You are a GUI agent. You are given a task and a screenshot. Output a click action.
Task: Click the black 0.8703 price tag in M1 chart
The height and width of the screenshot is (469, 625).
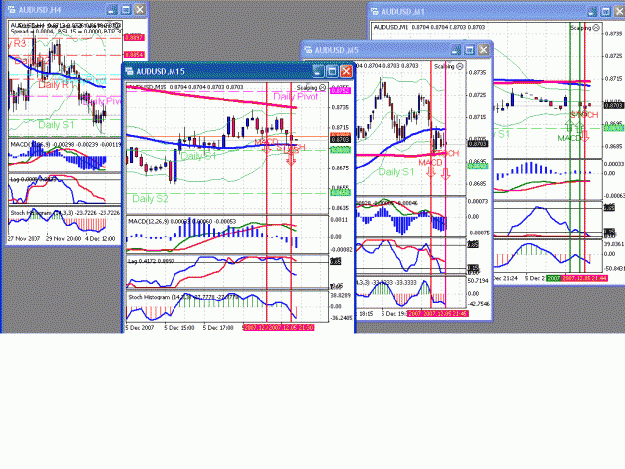tap(614, 105)
